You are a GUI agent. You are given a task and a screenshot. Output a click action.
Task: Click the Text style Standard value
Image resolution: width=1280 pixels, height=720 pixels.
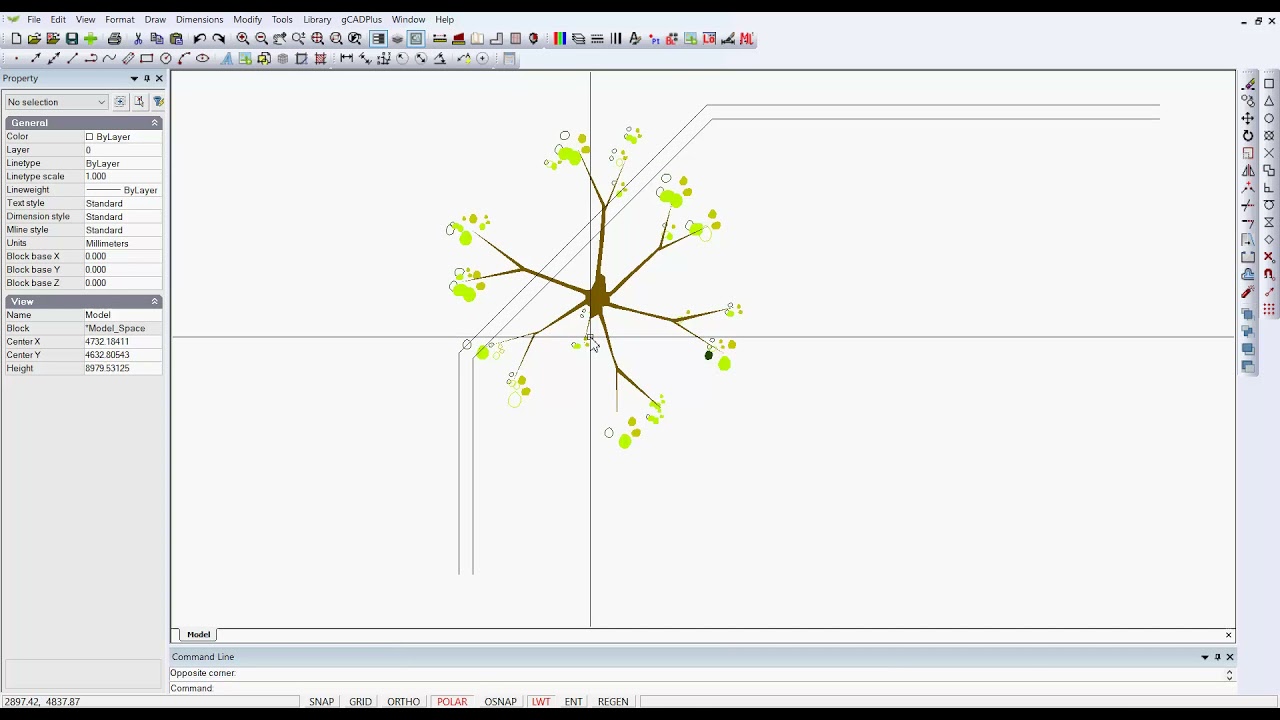coord(123,204)
